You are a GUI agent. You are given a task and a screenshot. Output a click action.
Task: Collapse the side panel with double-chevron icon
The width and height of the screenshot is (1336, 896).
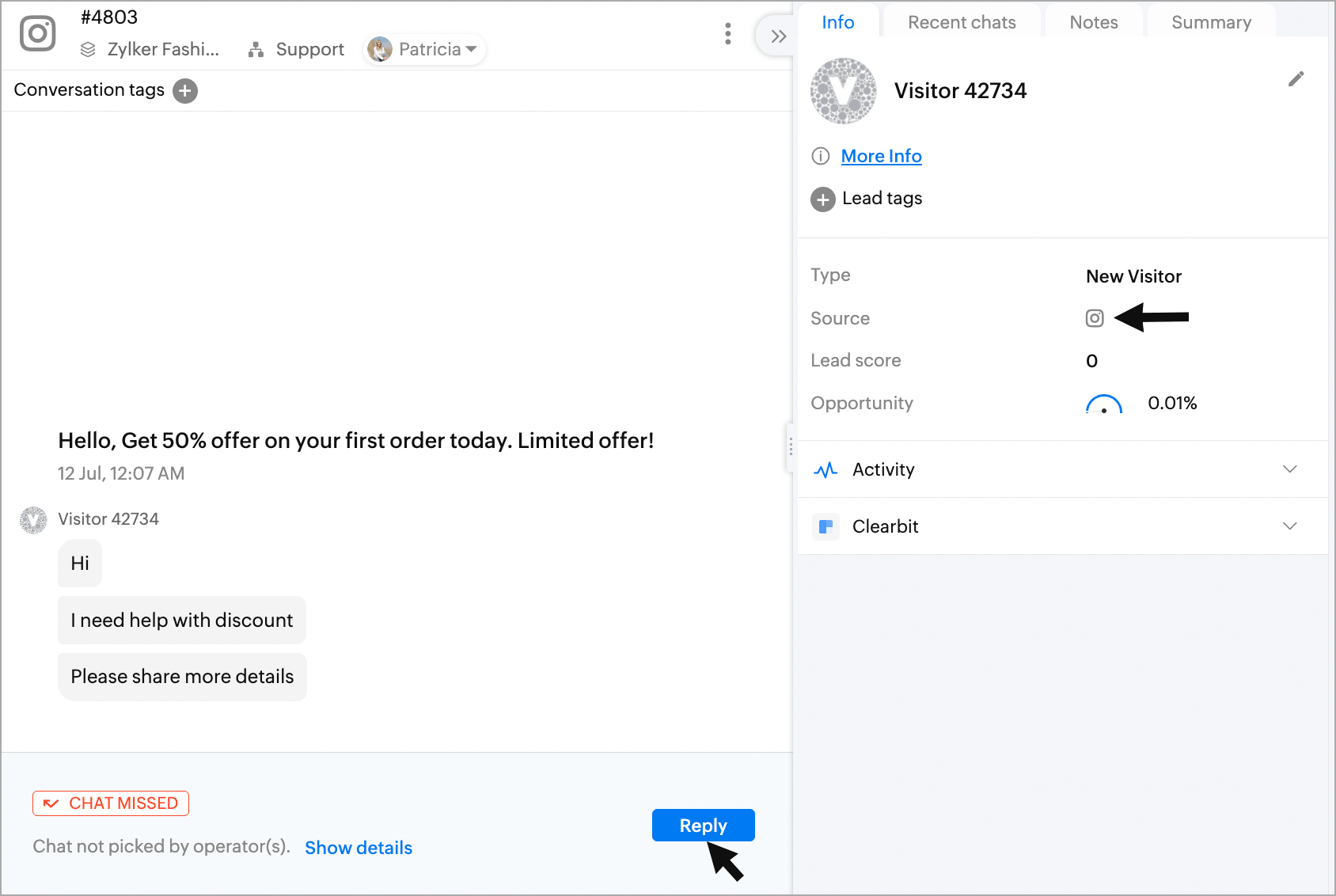(x=778, y=36)
